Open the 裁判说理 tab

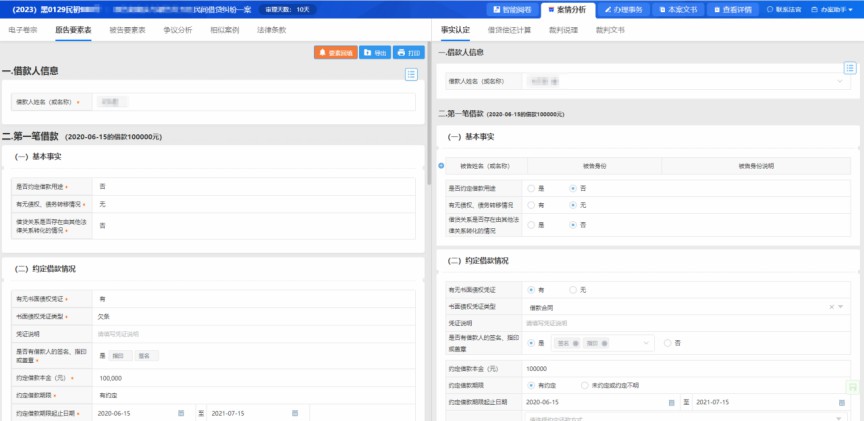564,30
